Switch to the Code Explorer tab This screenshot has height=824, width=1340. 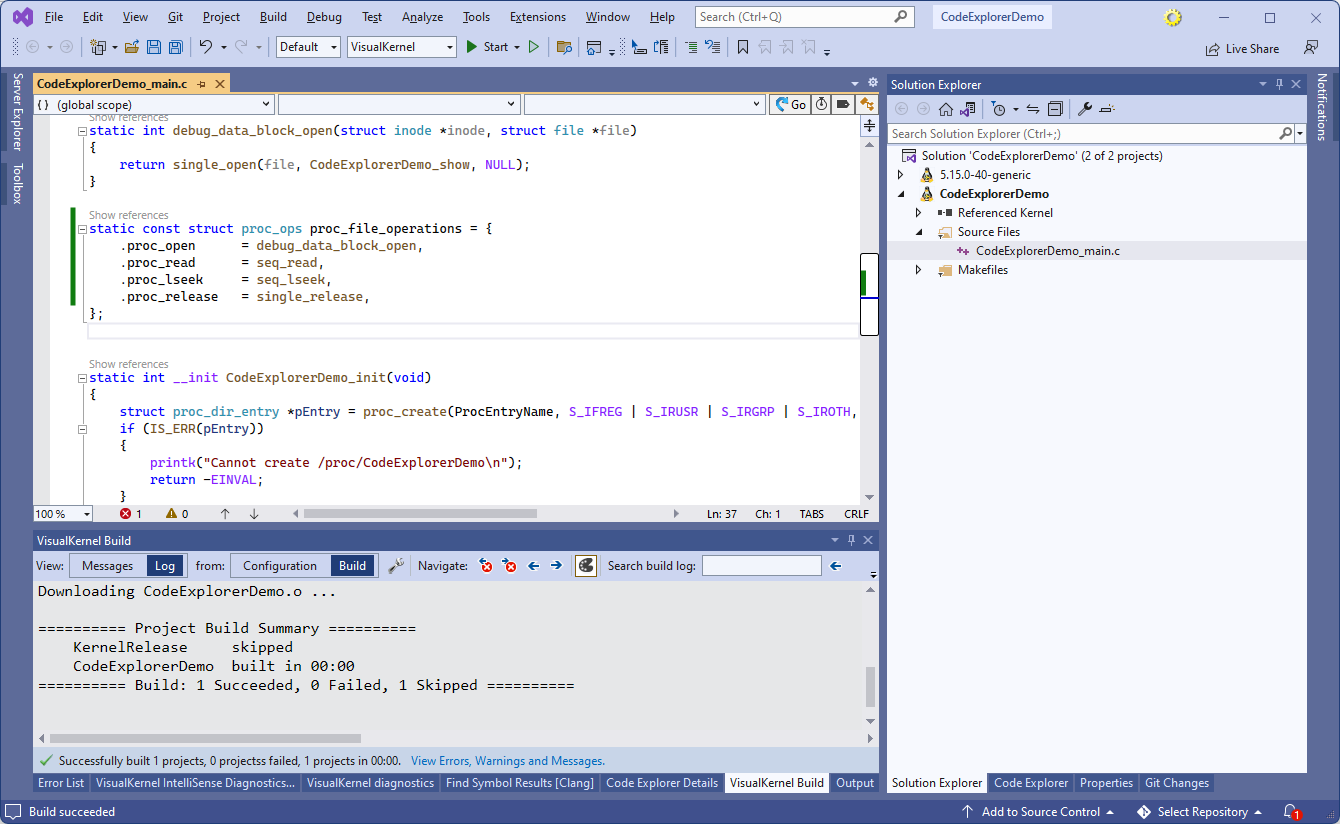[x=1031, y=783]
